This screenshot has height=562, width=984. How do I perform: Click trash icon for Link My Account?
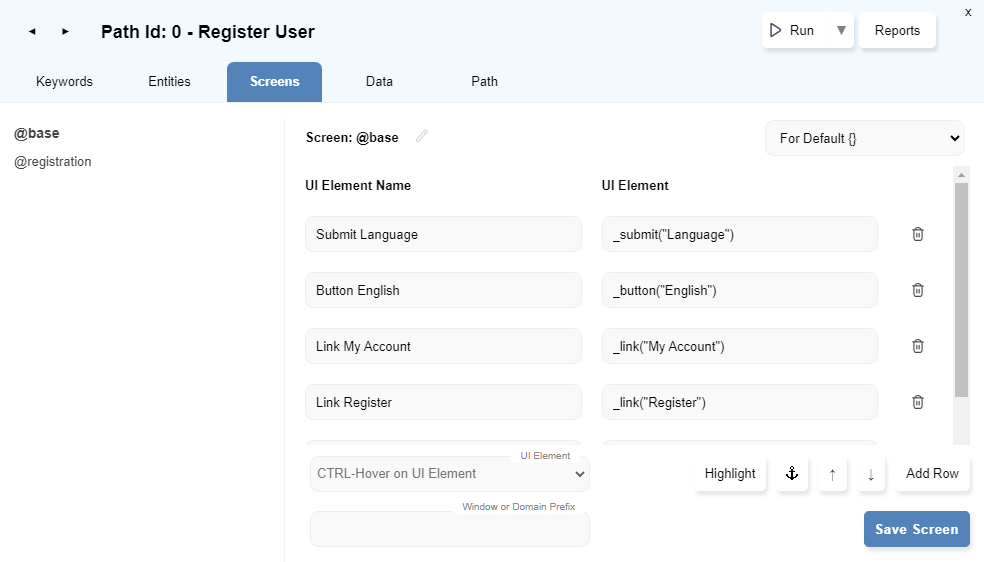tap(917, 346)
